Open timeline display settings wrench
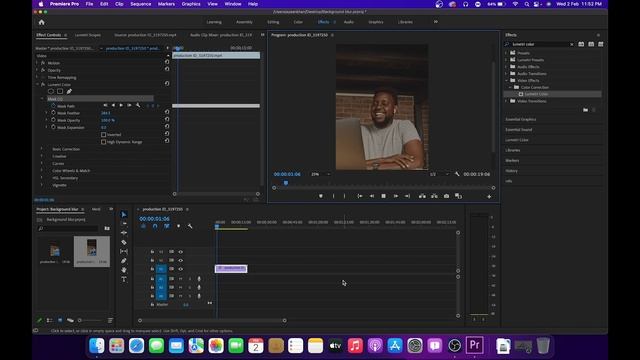This screenshot has height=360, width=640. [190, 226]
